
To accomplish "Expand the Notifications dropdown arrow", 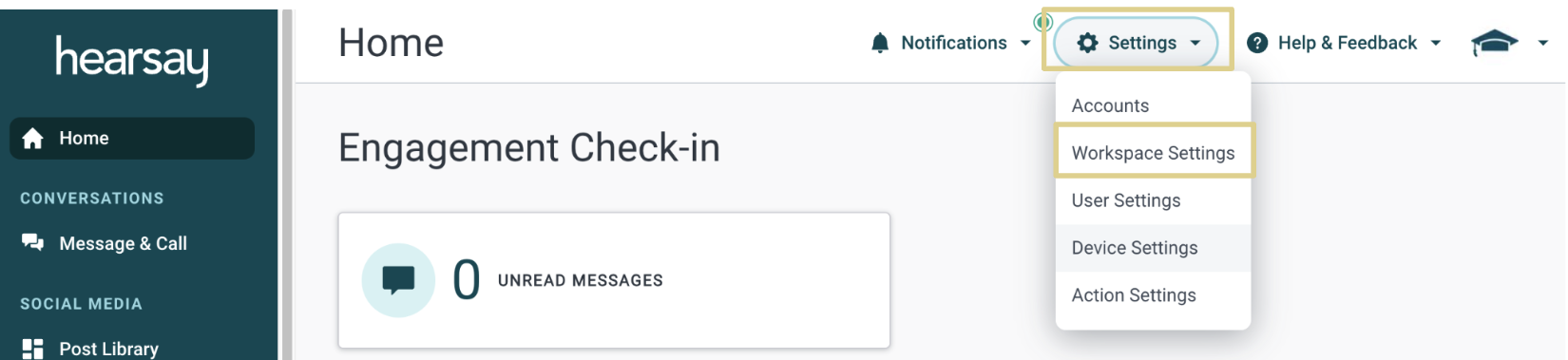I will pos(1025,43).
